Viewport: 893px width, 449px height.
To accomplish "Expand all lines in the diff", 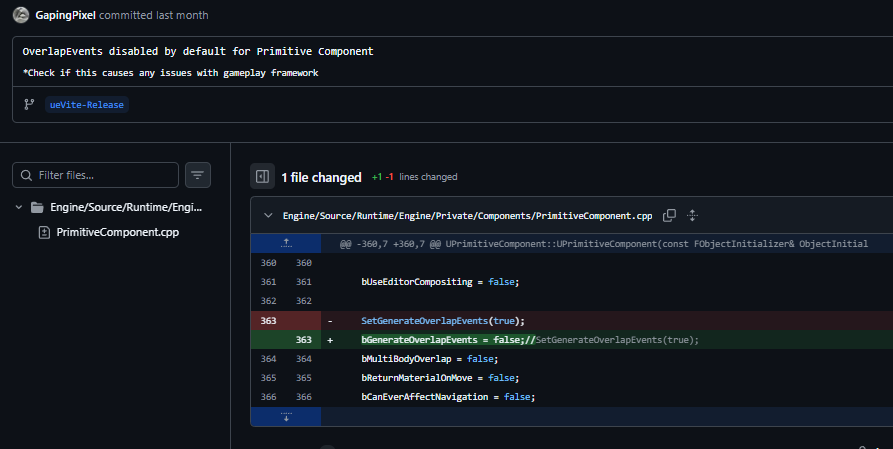I will pos(692,216).
